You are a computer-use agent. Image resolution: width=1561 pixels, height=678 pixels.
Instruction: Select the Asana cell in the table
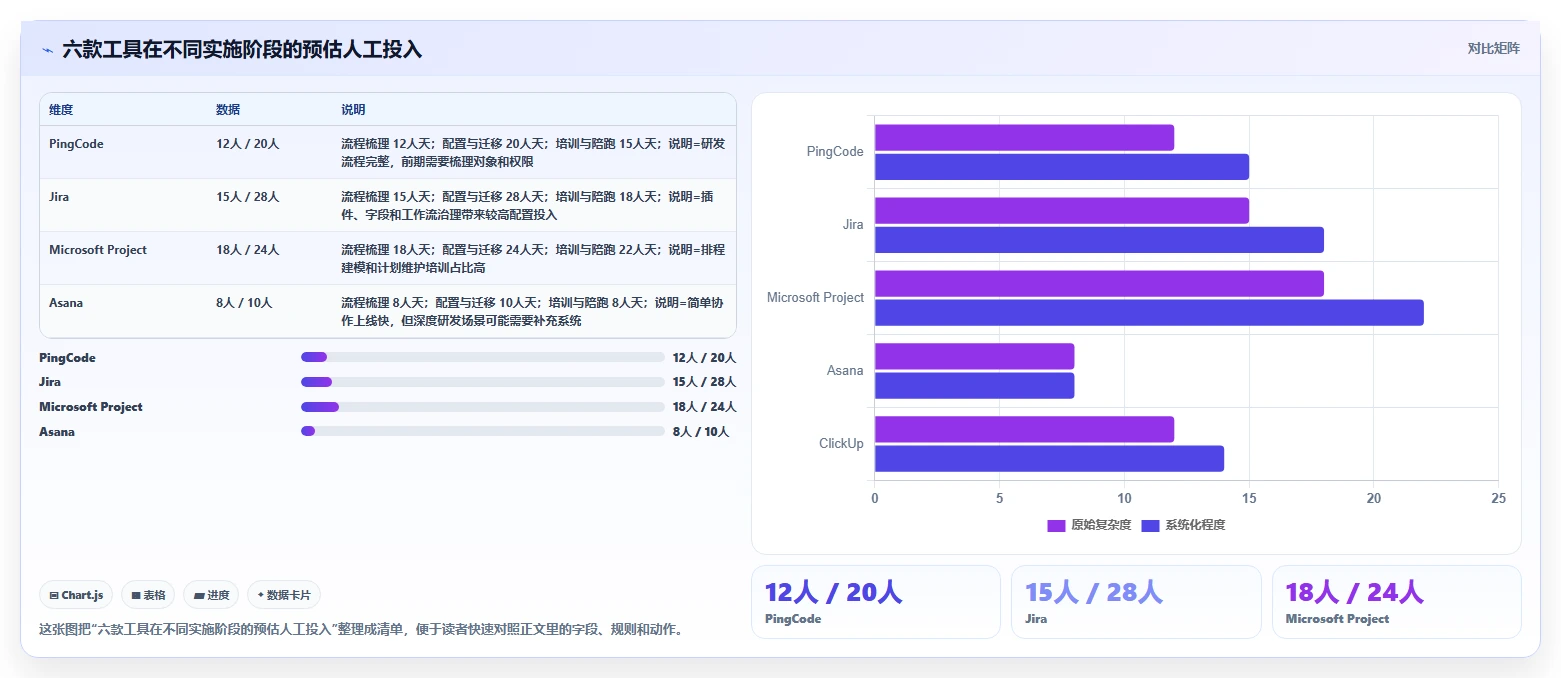click(66, 303)
